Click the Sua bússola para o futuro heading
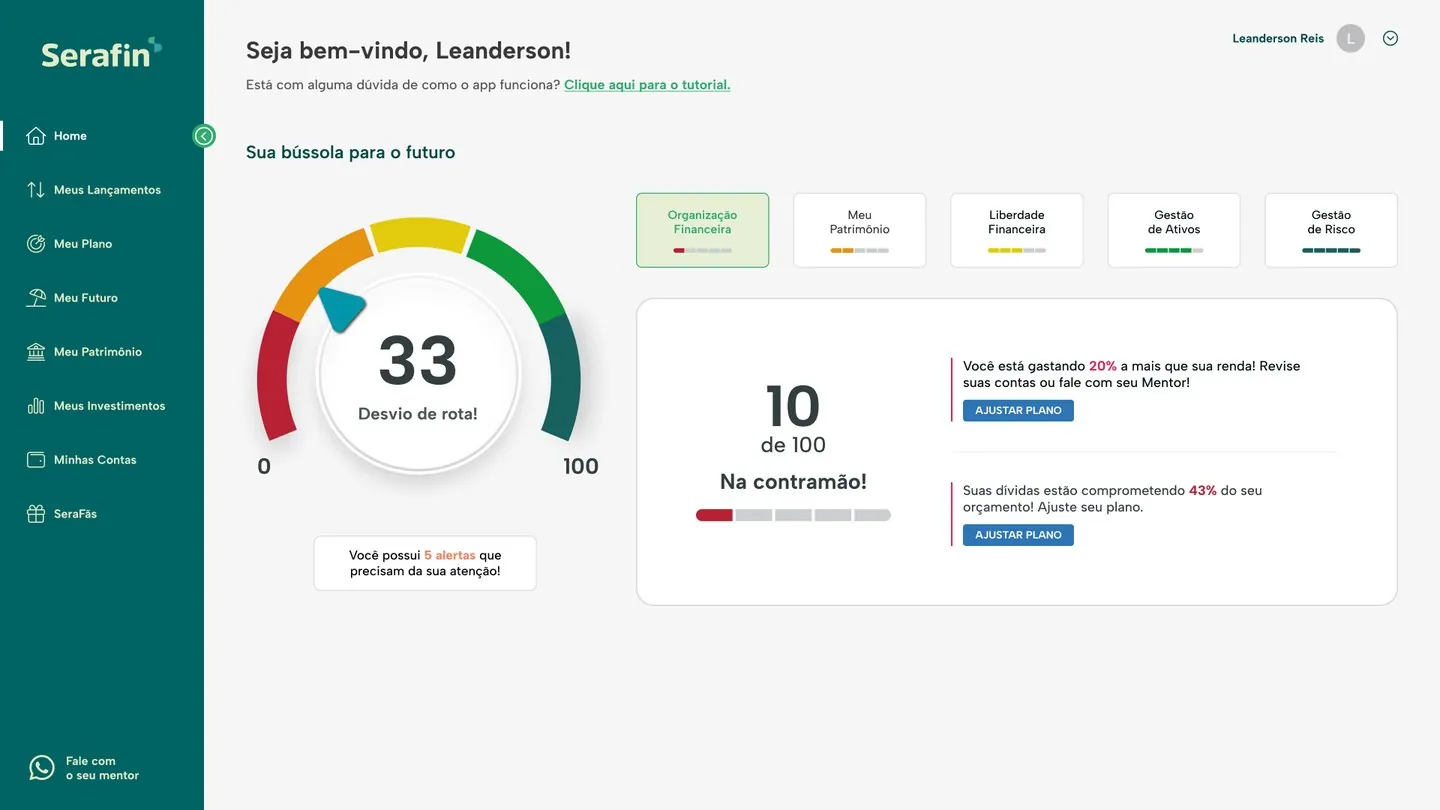This screenshot has height=810, width=1440. pyautogui.click(x=350, y=153)
